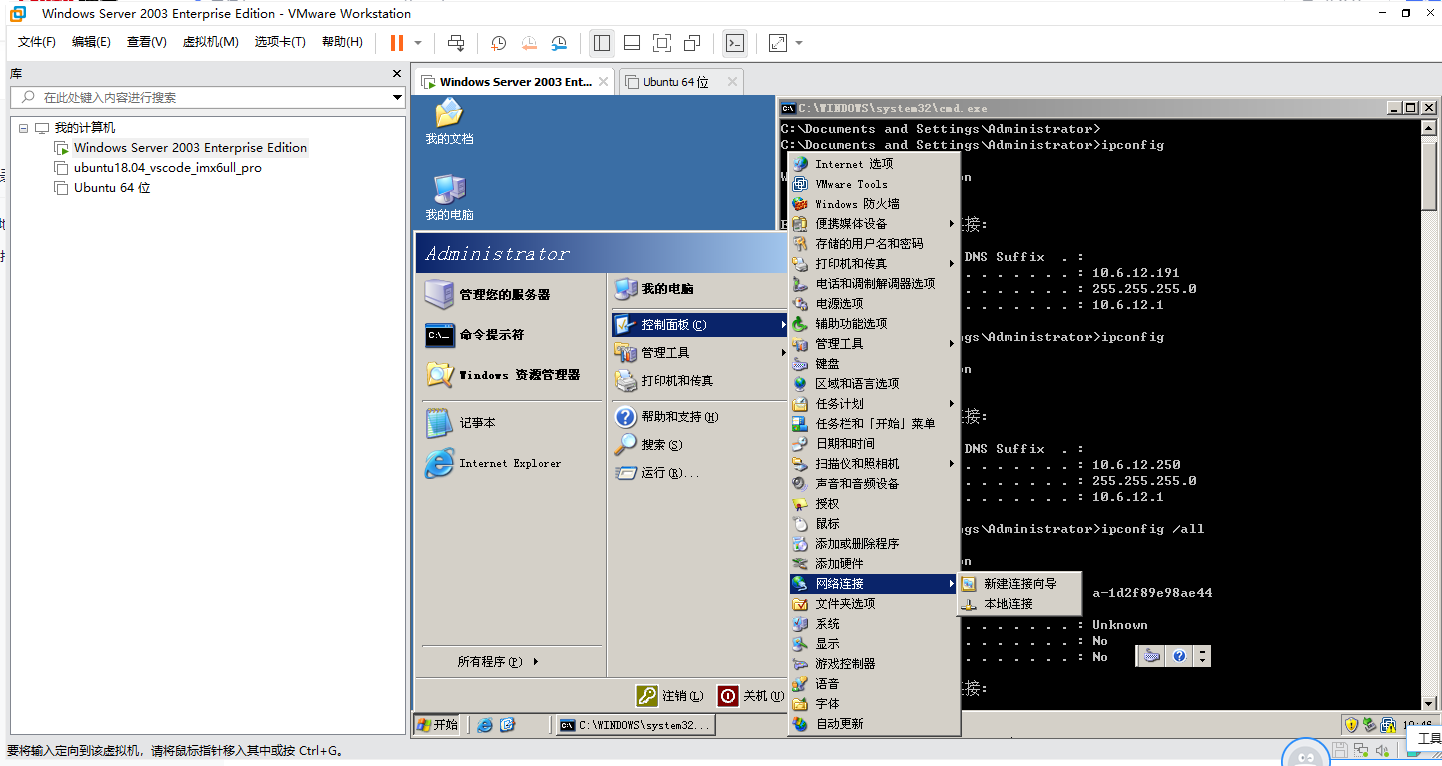
Task: Open the 文件(F) menu
Action: [x=37, y=42]
